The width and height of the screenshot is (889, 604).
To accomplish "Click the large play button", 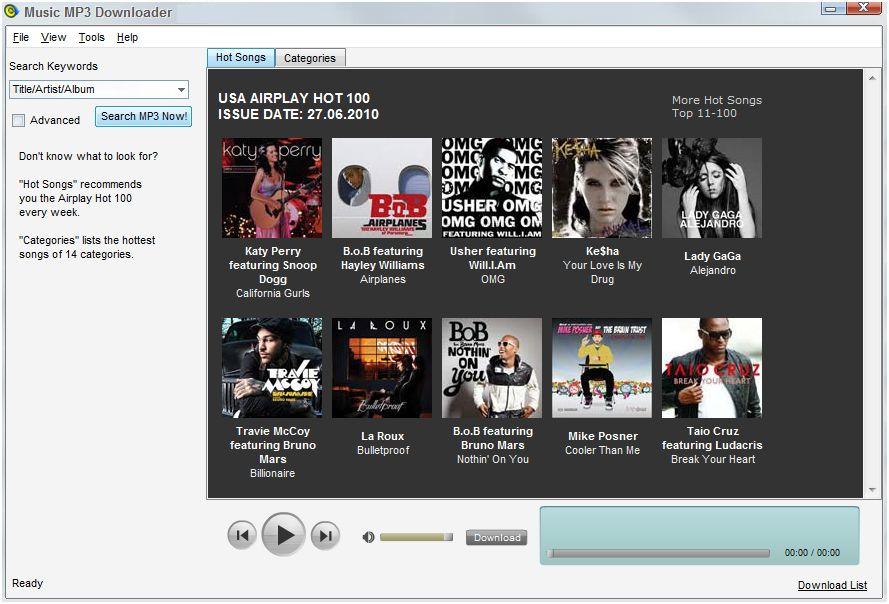I will (x=283, y=535).
